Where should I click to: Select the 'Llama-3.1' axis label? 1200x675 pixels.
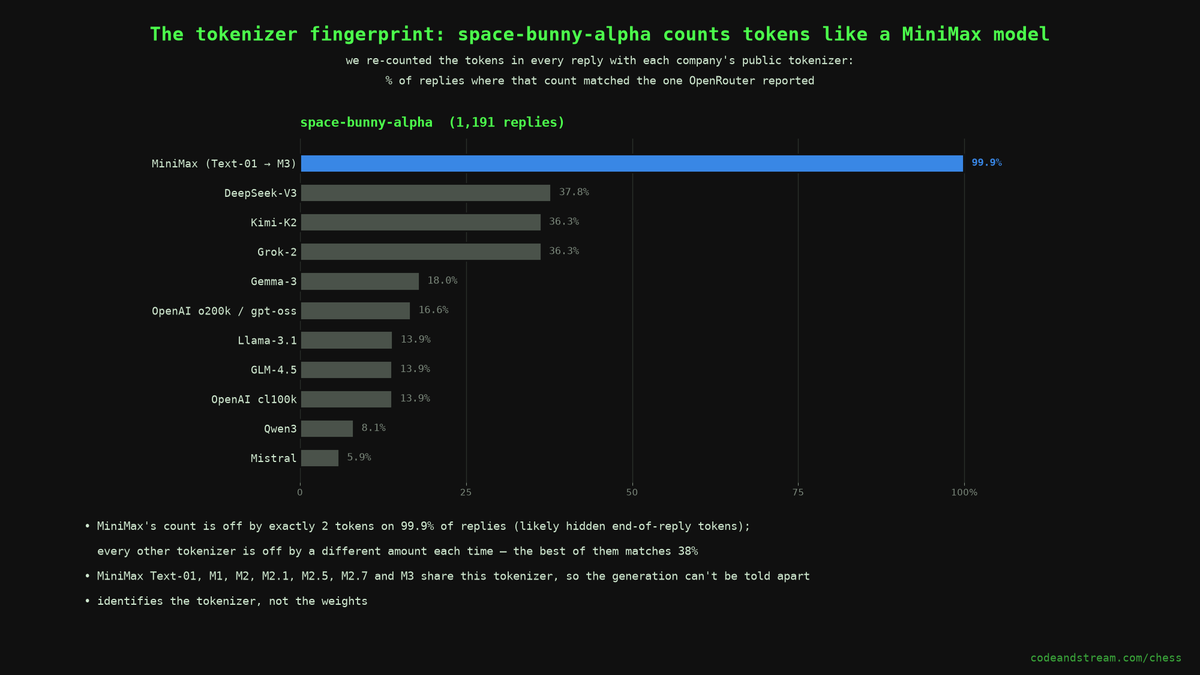pos(267,340)
